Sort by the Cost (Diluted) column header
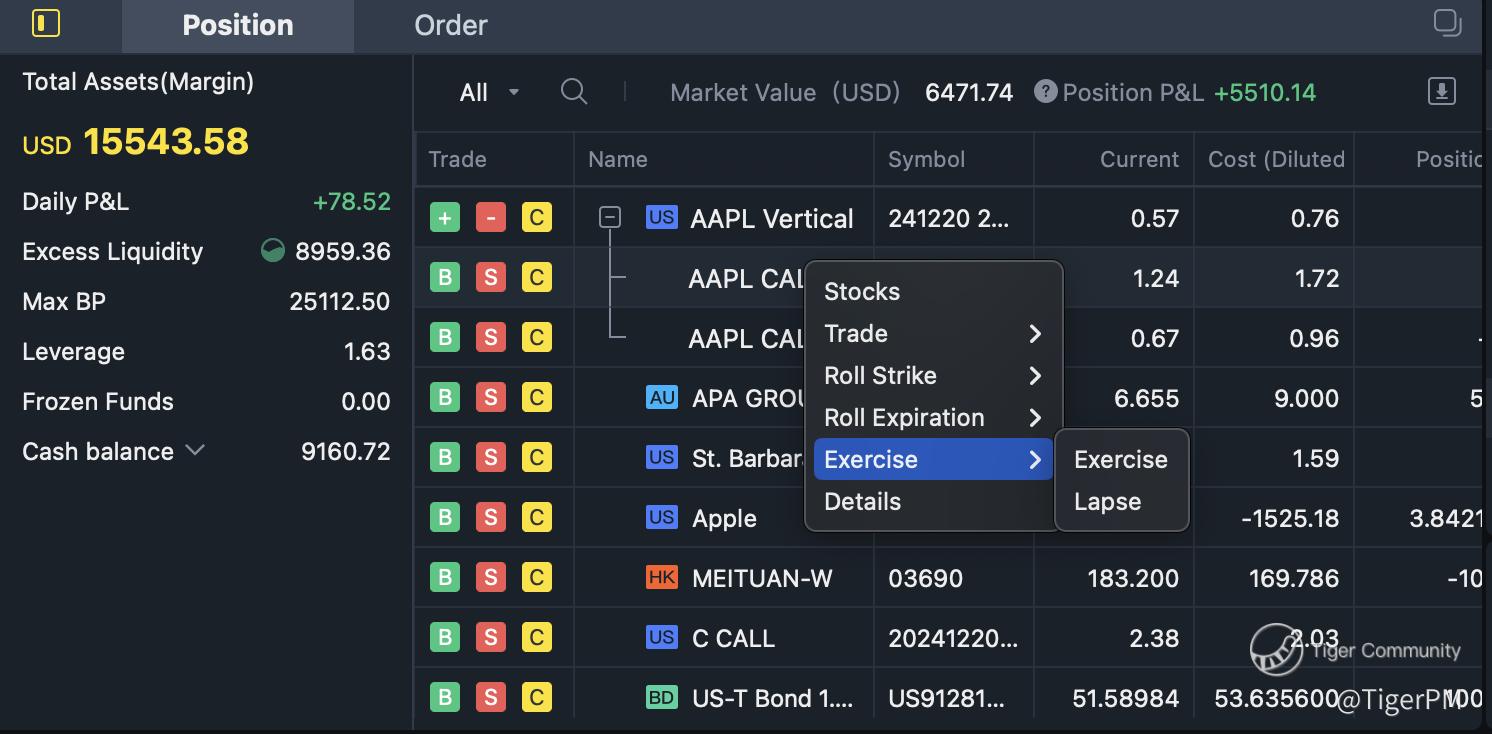Screen dimensions: 1492x734 1276,159
